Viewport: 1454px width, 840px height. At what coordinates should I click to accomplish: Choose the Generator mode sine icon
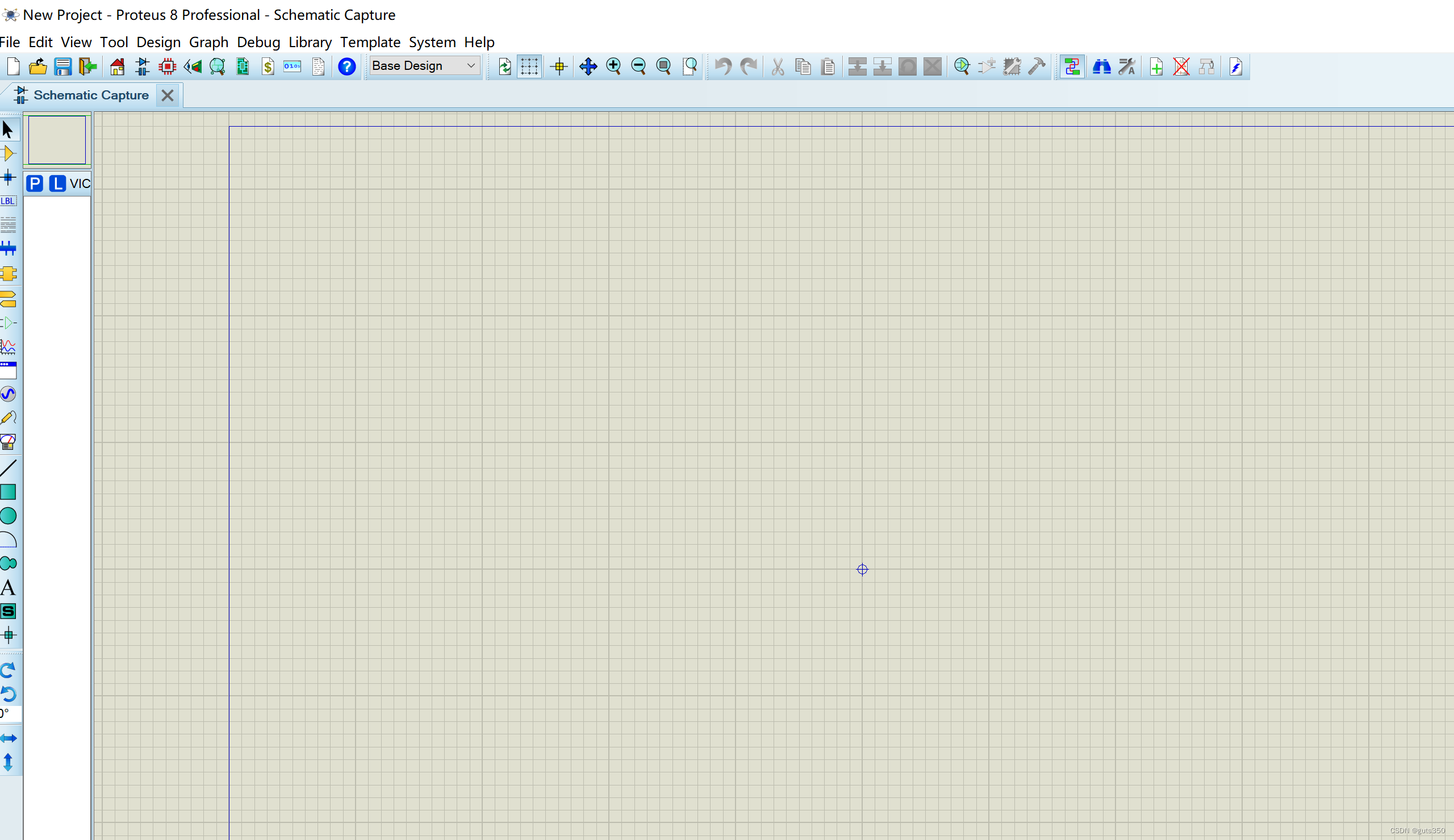click(8, 394)
